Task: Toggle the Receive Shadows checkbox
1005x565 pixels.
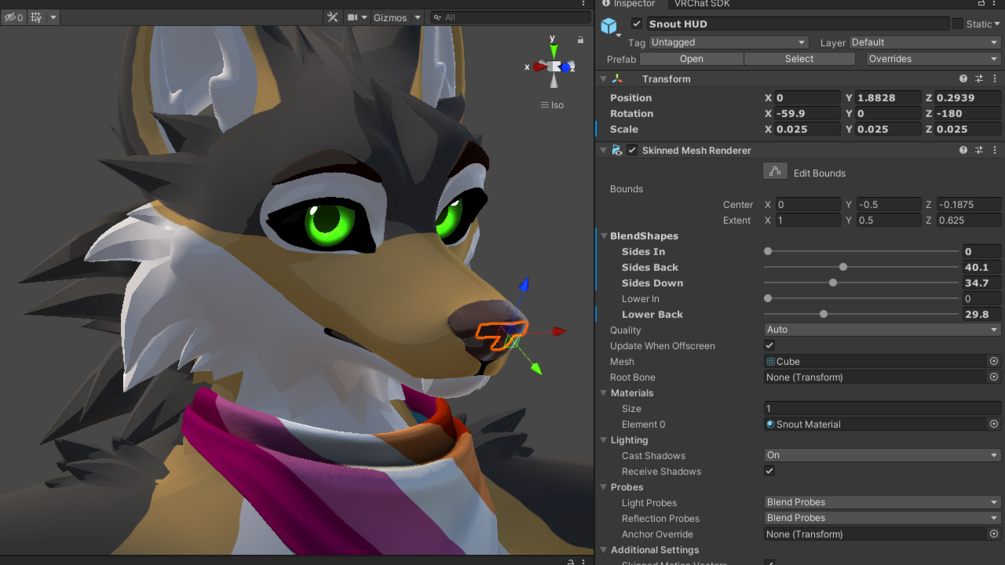Action: [x=769, y=471]
